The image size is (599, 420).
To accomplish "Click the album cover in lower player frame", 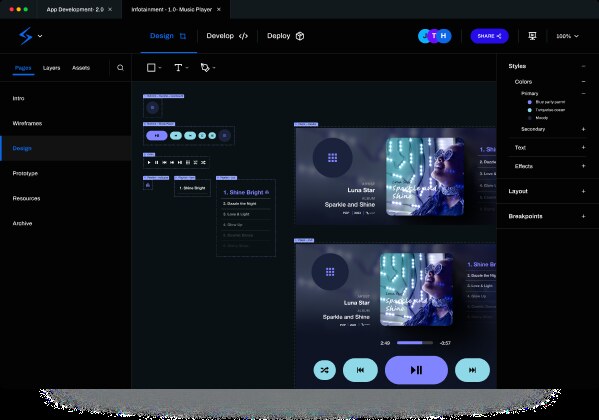I will pos(416,289).
